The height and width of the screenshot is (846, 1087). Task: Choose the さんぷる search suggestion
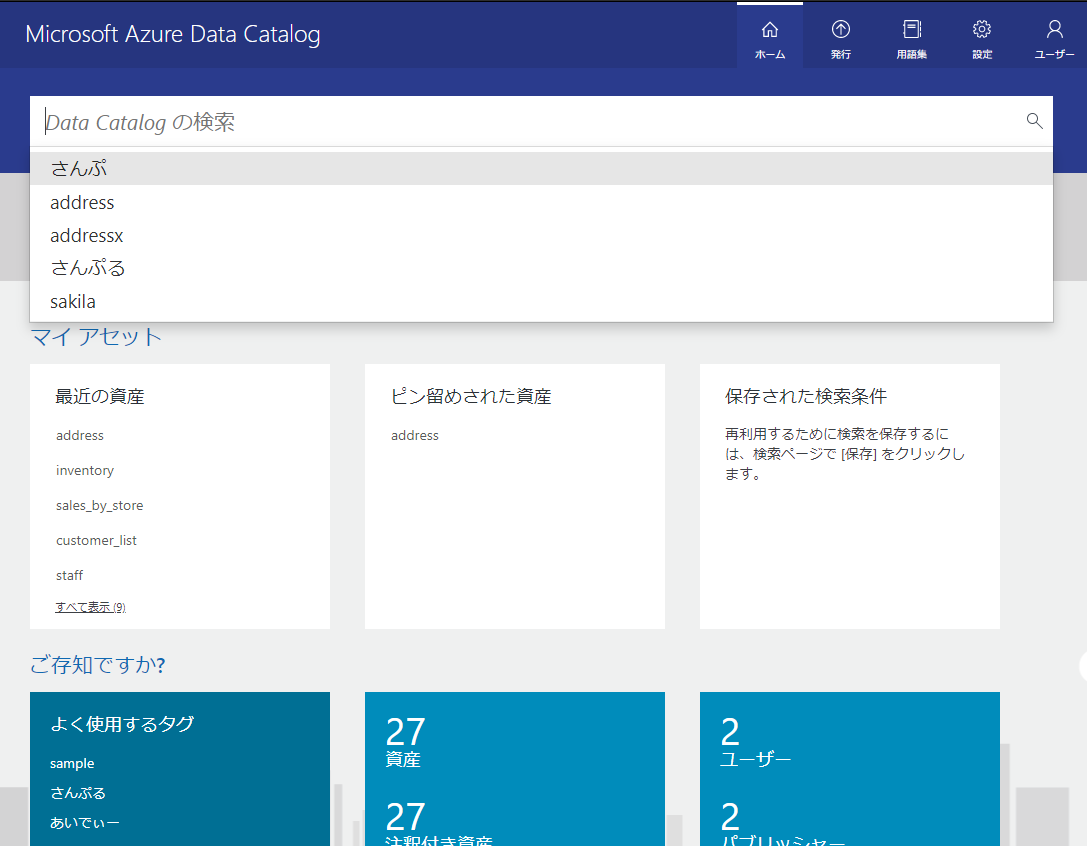click(541, 268)
